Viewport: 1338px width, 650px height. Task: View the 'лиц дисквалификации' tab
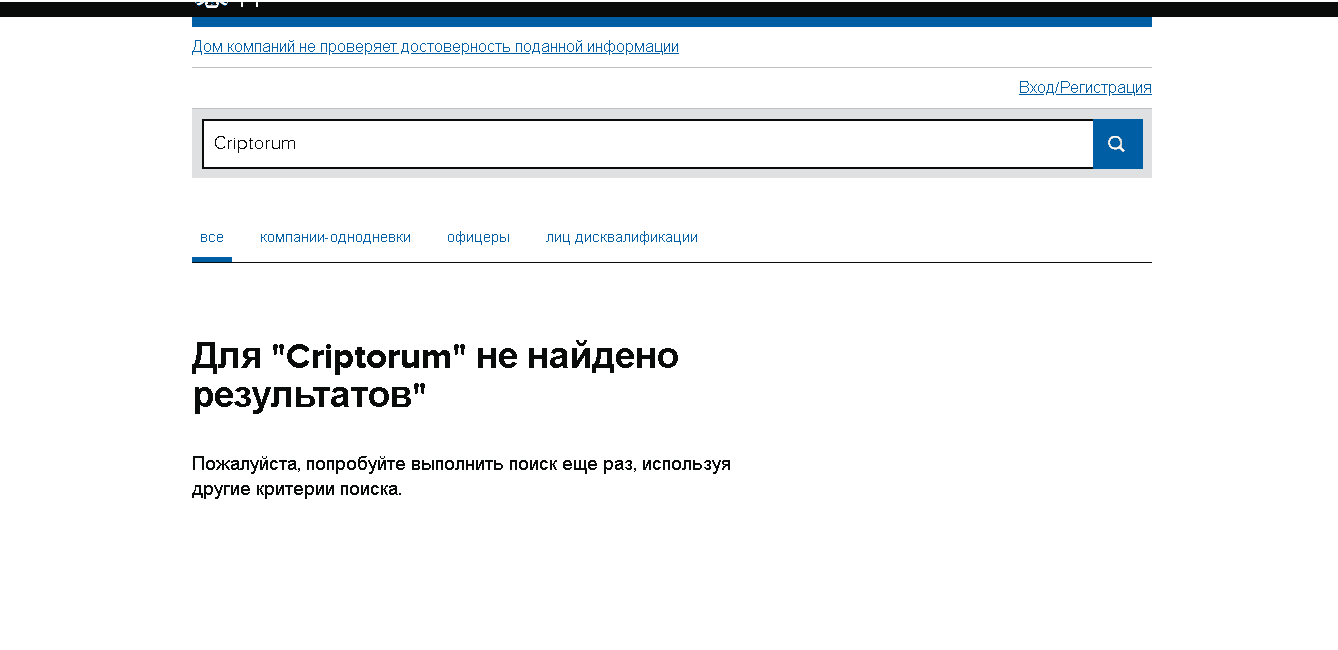[621, 237]
